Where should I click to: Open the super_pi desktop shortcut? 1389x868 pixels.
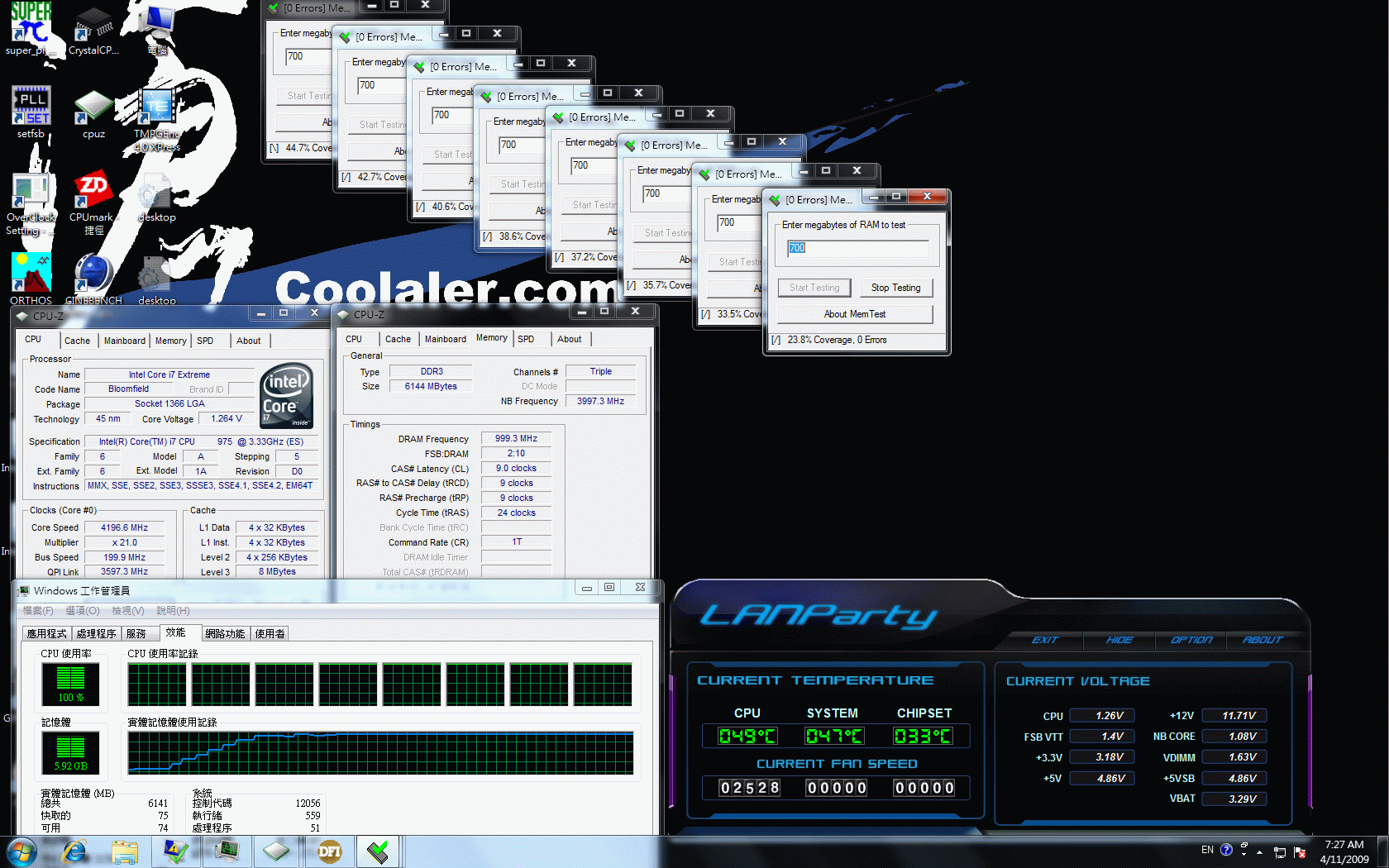click(31, 29)
